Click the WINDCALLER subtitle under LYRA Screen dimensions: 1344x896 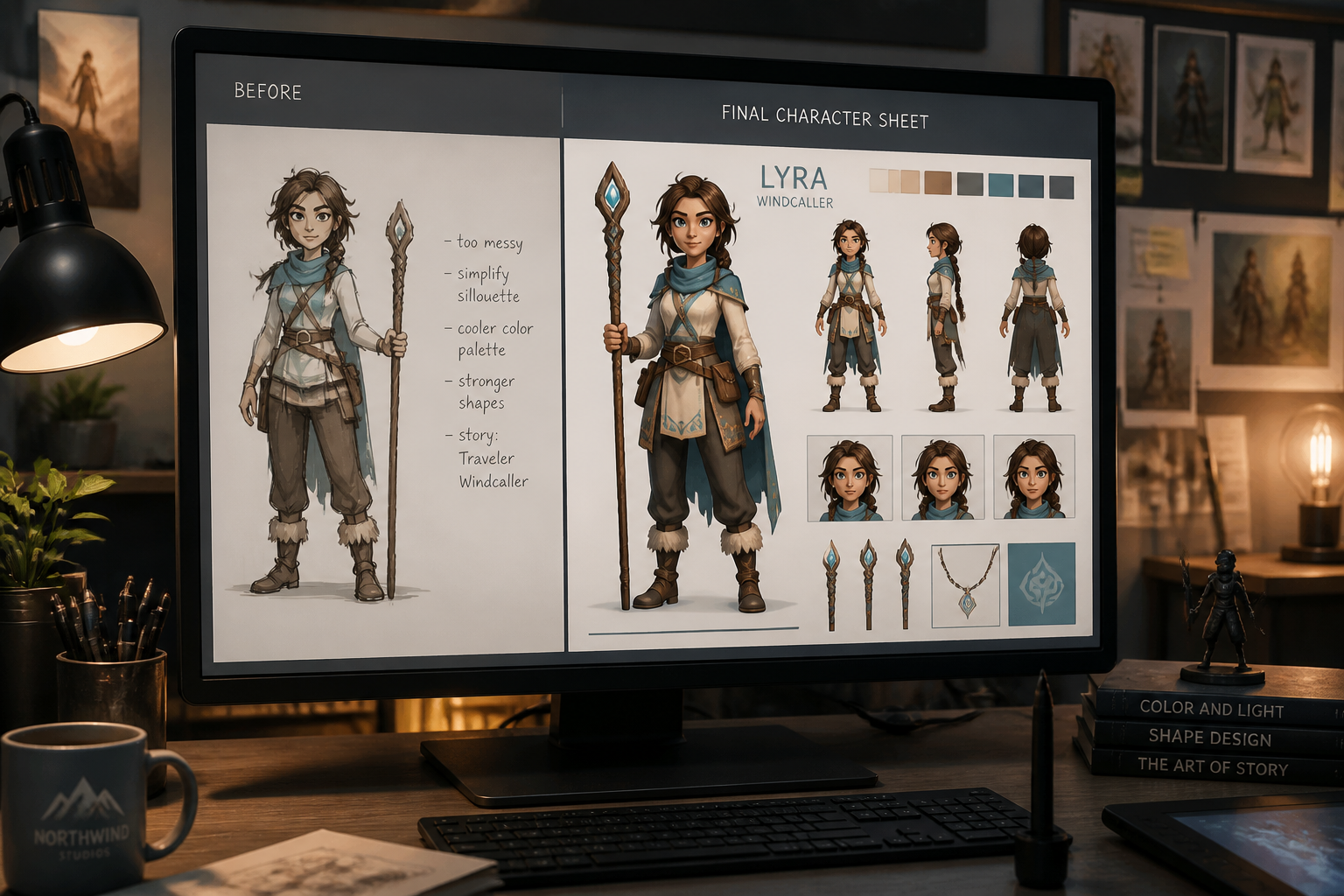795,202
